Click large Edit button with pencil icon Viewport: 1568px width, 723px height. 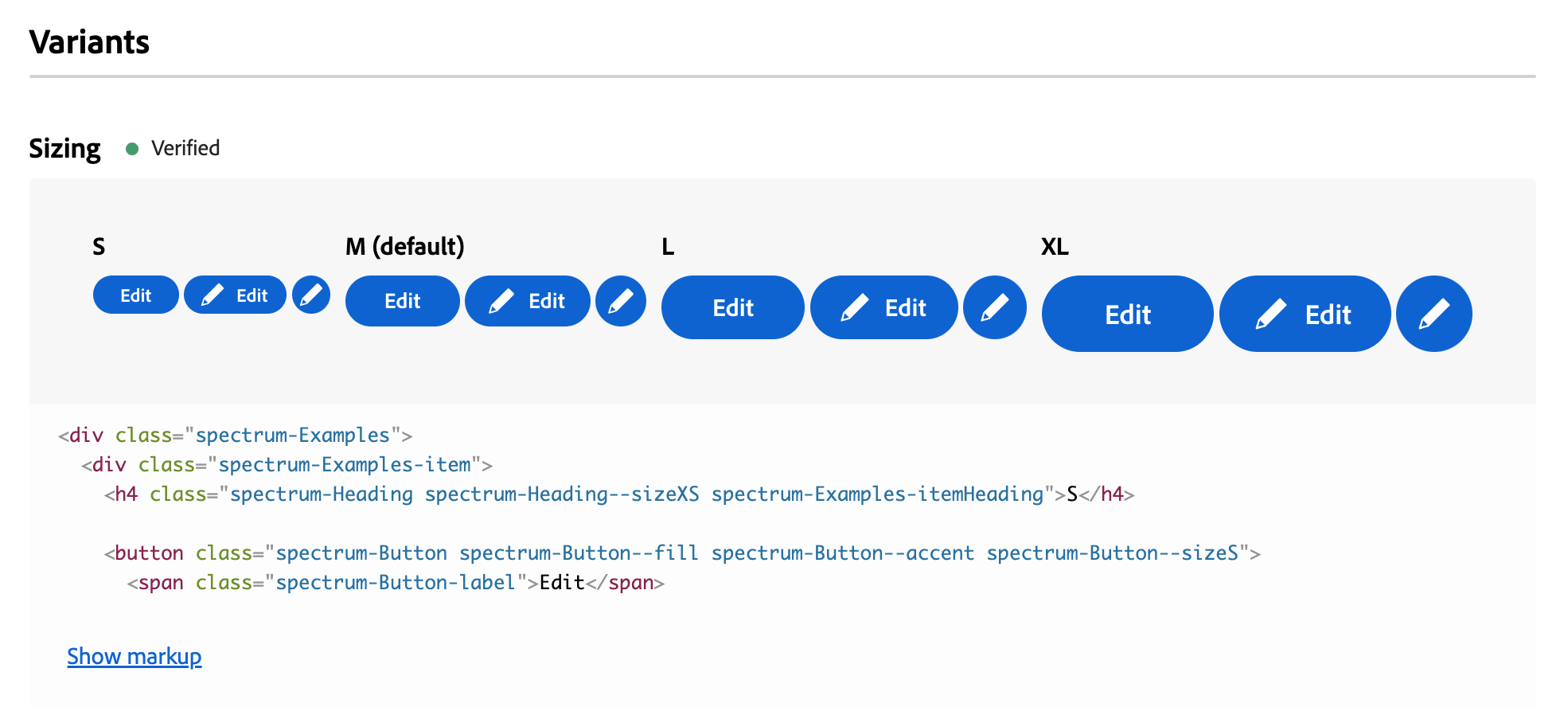[x=884, y=307]
